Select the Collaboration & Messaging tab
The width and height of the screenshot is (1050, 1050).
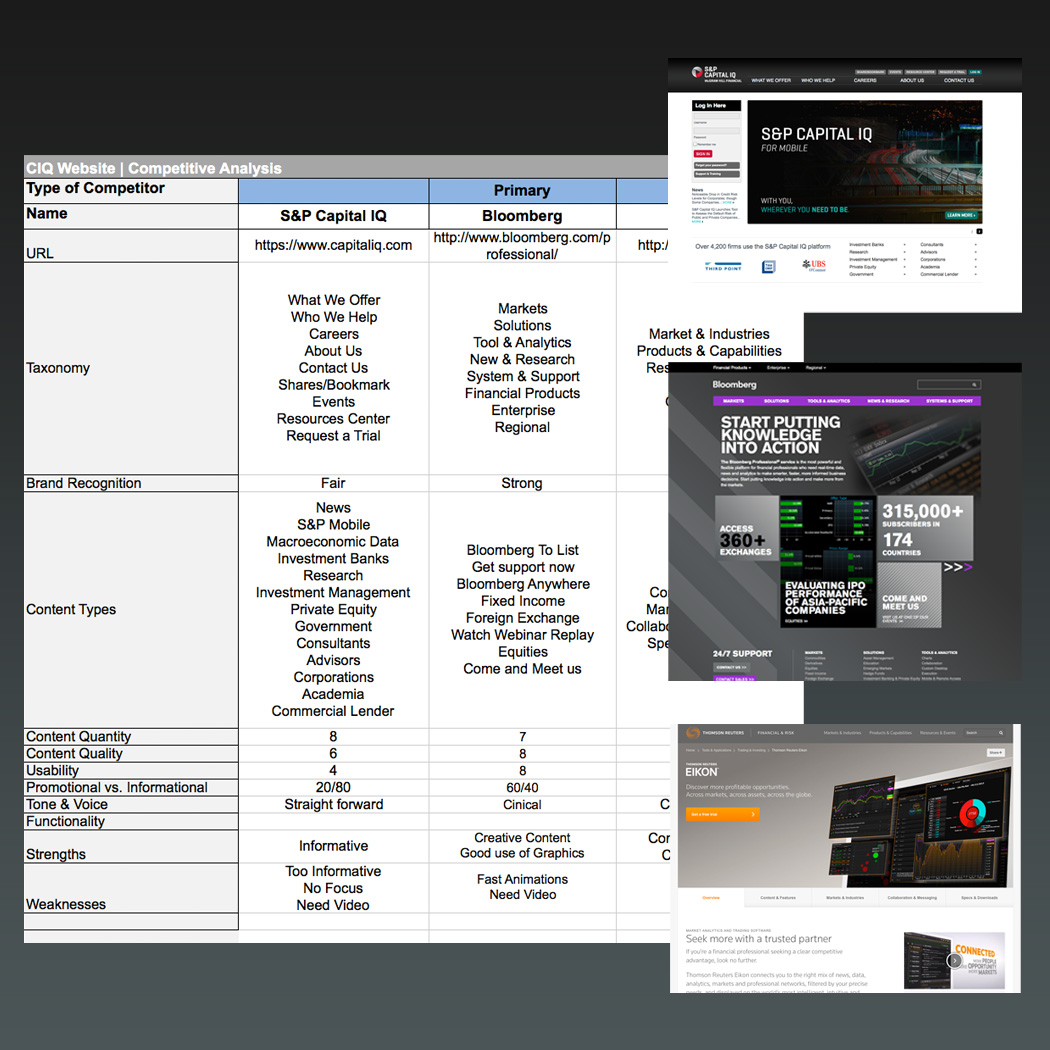click(912, 897)
